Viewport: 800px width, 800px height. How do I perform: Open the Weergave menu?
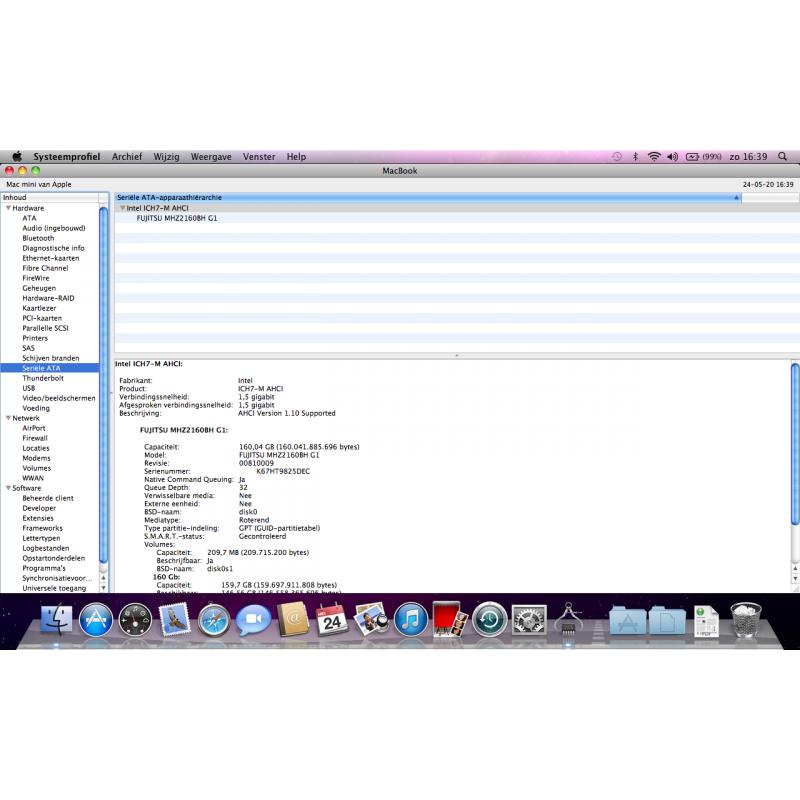[211, 157]
